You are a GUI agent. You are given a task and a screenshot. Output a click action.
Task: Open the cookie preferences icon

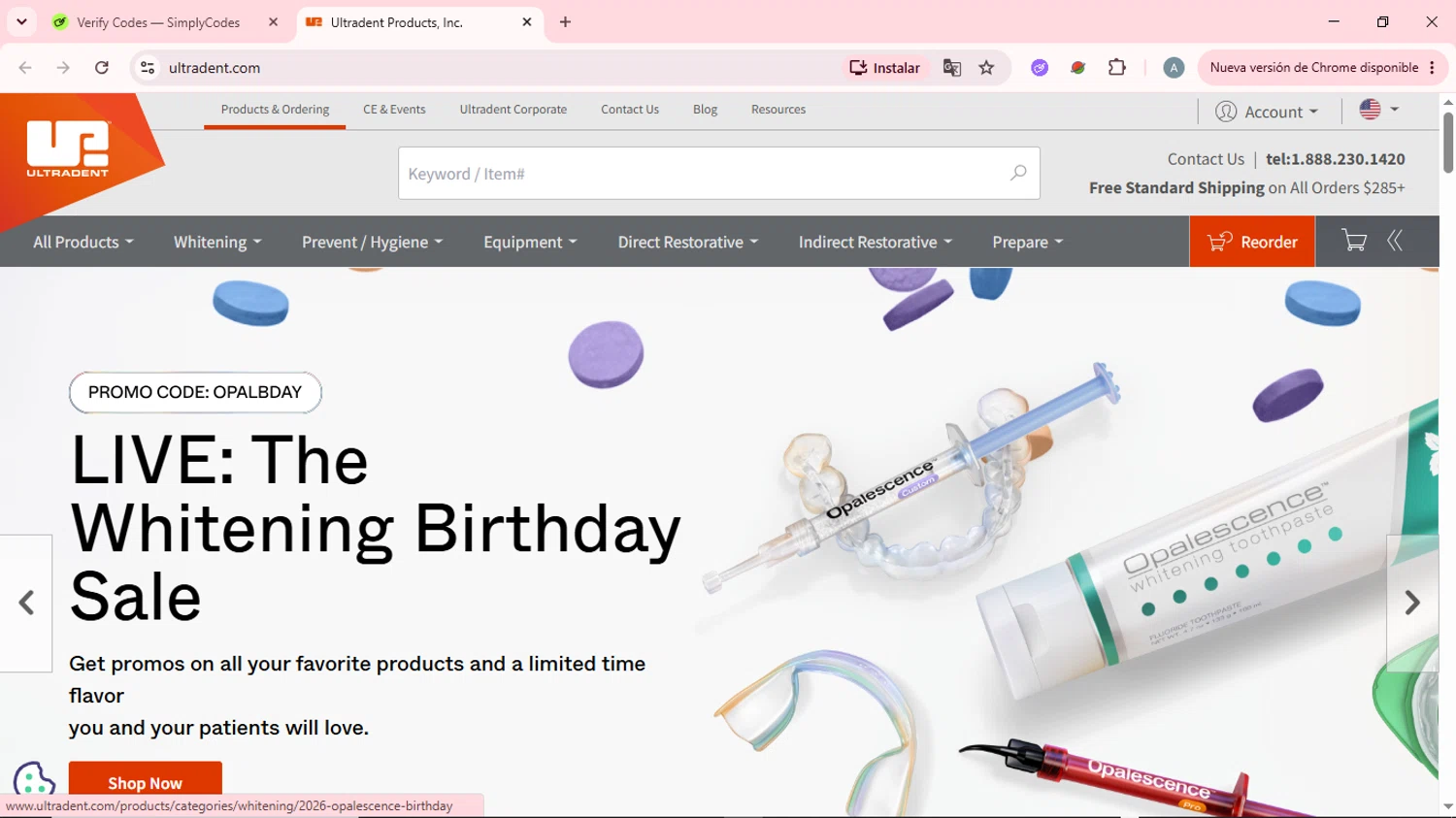tap(34, 781)
